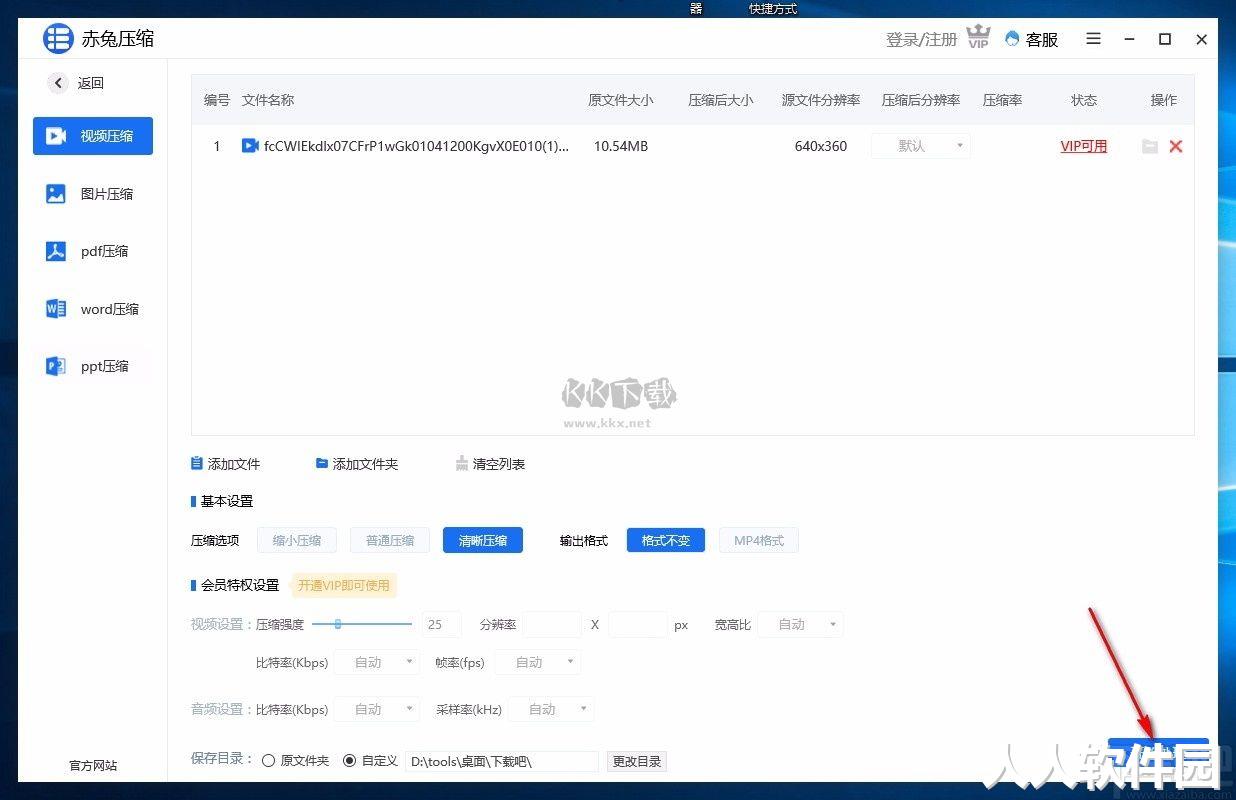Open 采样率(kHz) dropdown
1236x800 pixels.
pyautogui.click(x=551, y=709)
